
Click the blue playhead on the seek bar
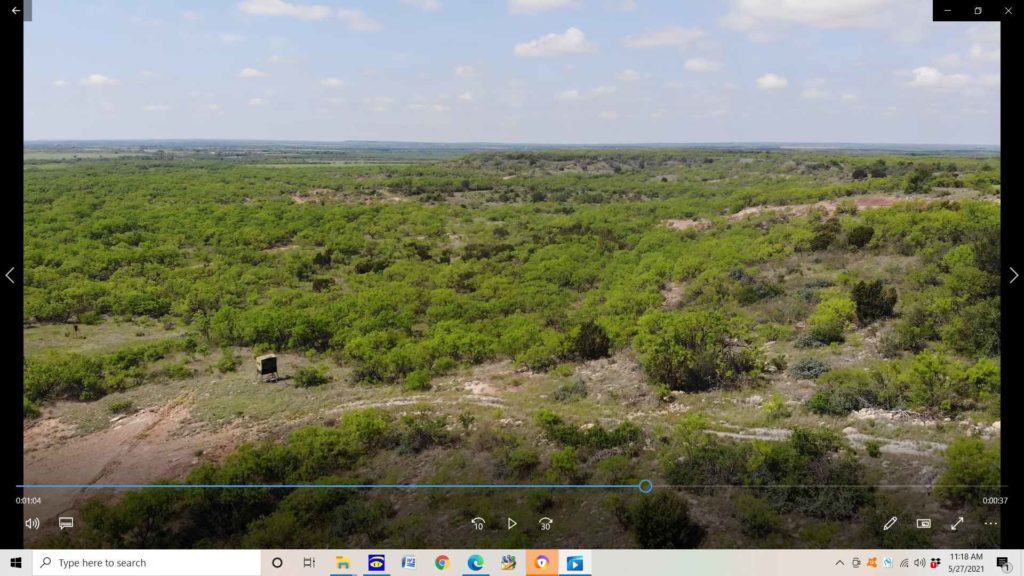tap(645, 486)
